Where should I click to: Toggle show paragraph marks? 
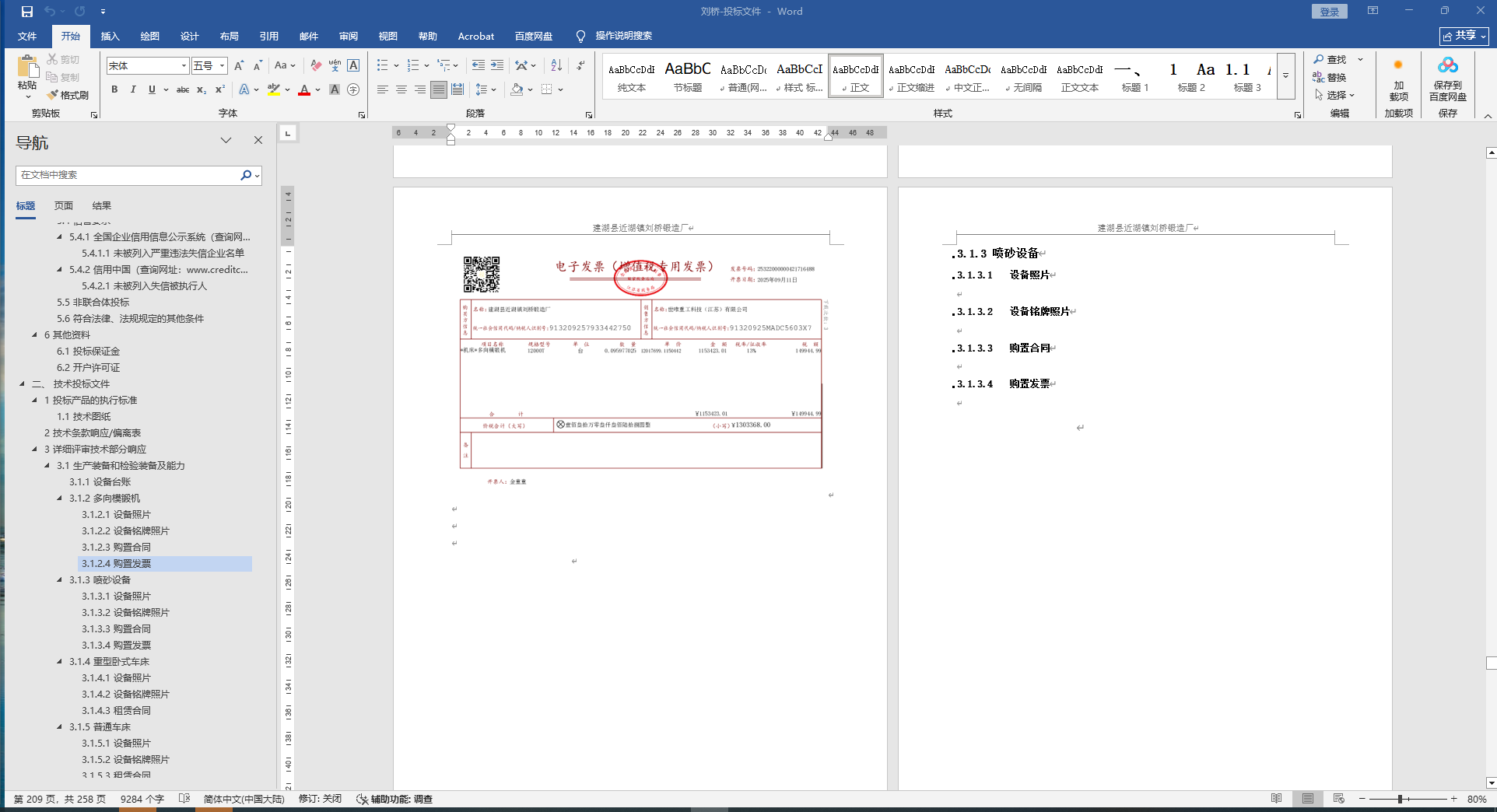[x=580, y=66]
